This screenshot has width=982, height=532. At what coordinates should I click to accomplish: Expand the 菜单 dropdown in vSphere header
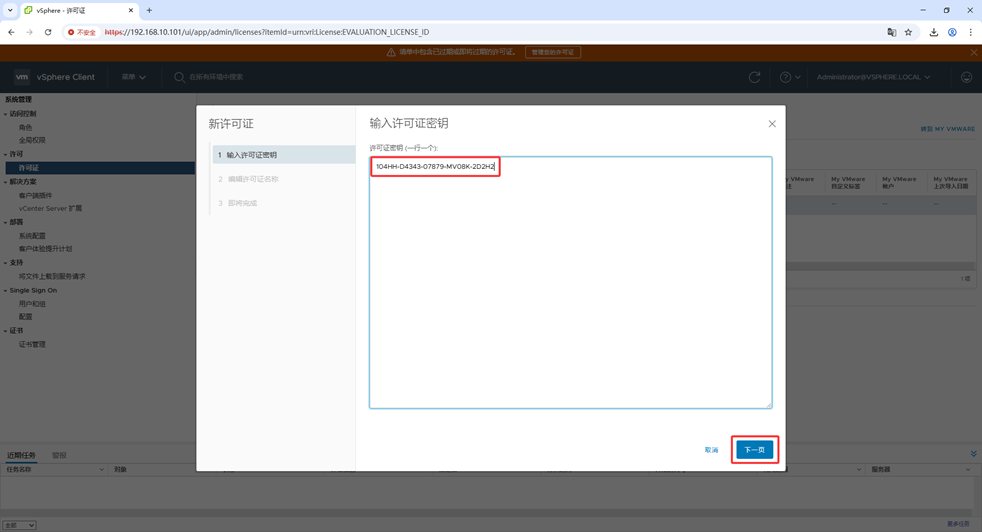pyautogui.click(x=133, y=77)
